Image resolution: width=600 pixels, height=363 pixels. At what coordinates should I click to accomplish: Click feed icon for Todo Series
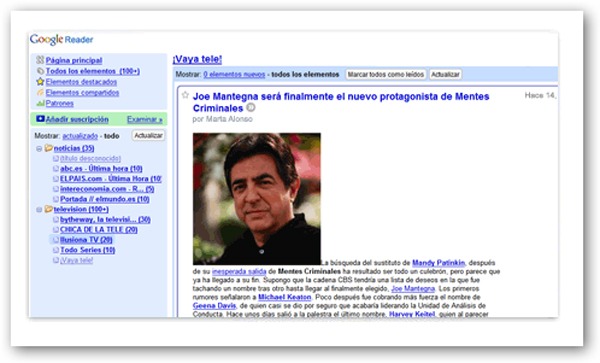(56, 250)
